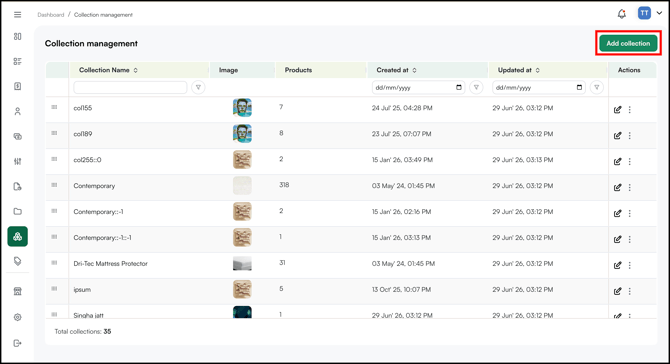Screen dimensions: 670x364
Task: Click the Dri-Tec Mattress Protector thumbnail
Action: (242, 264)
